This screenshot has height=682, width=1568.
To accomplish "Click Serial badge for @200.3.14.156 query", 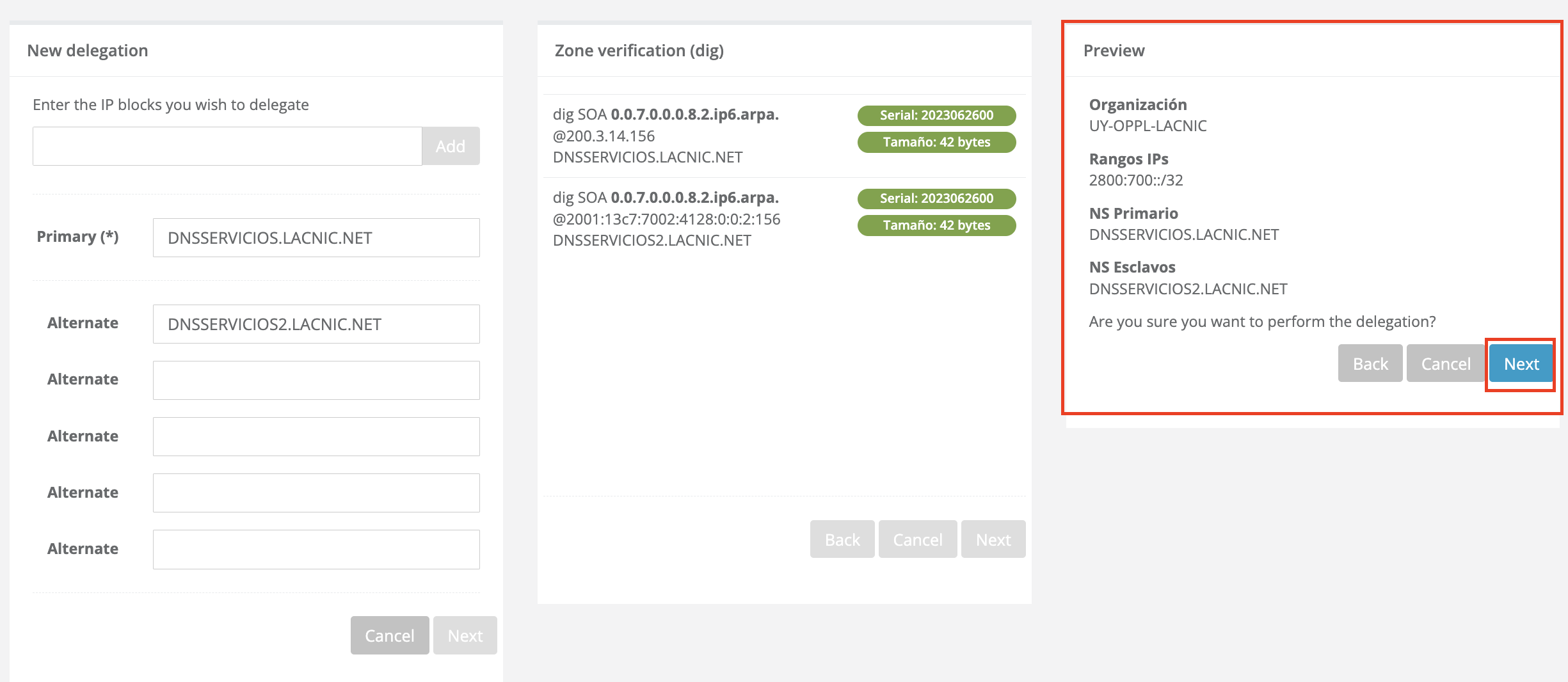I will (936, 115).
